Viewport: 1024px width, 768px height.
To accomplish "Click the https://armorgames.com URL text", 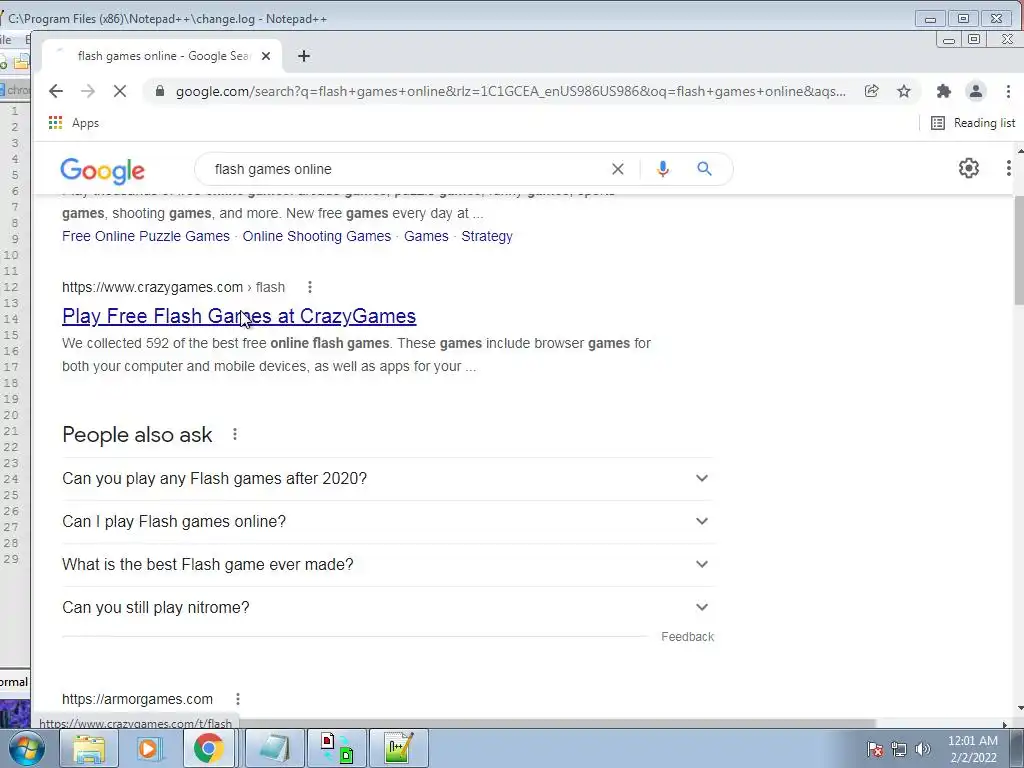I will (x=137, y=699).
